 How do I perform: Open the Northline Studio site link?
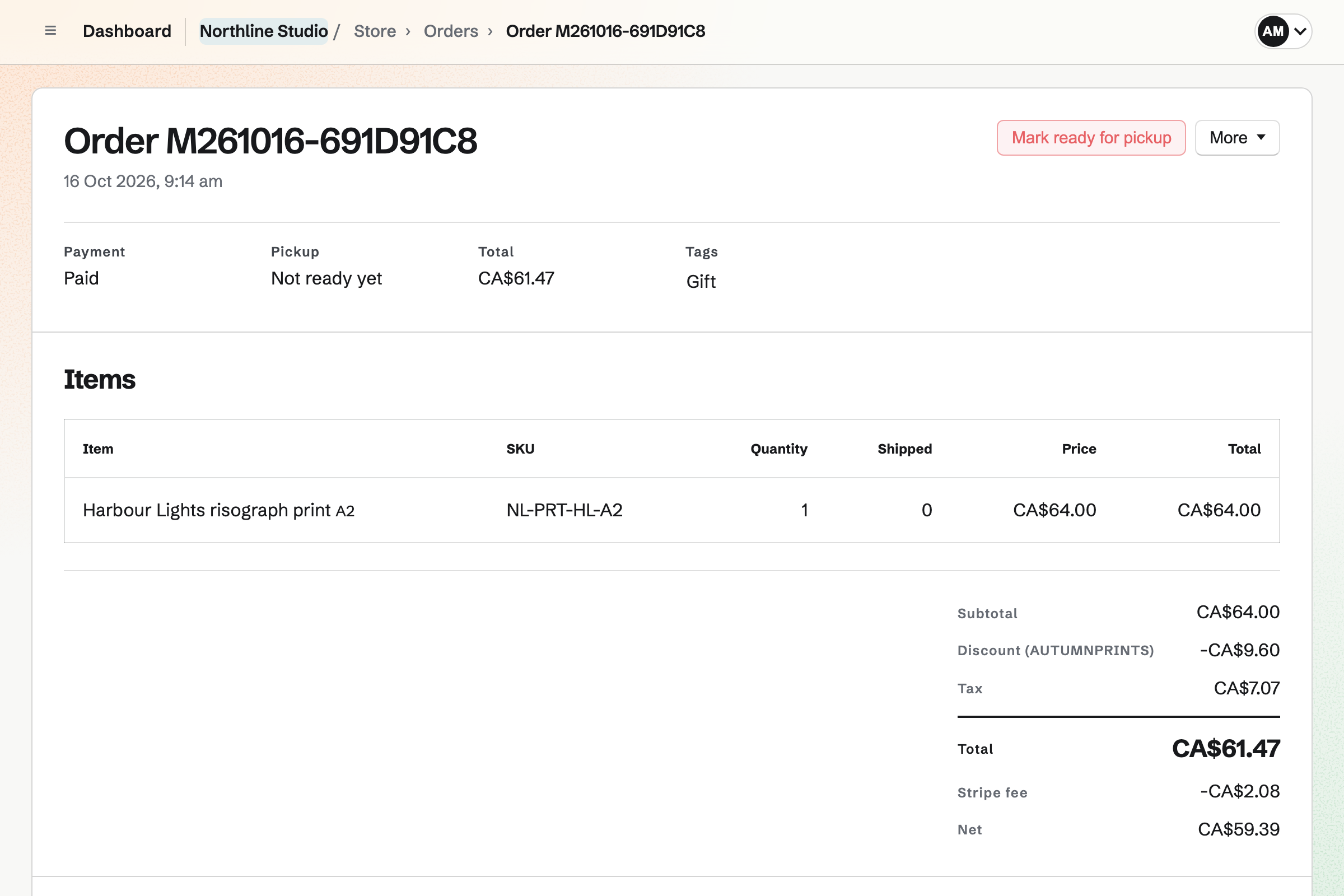pos(263,31)
